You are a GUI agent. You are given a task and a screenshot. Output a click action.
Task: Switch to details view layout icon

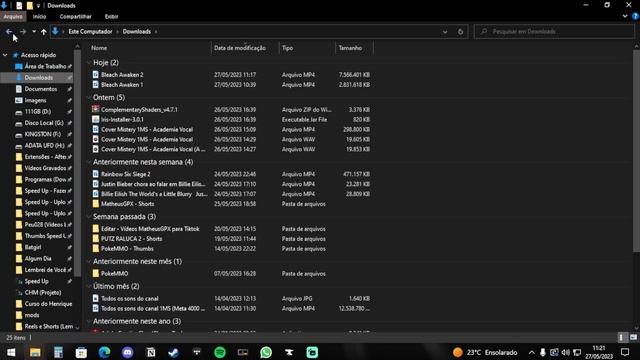(621, 337)
